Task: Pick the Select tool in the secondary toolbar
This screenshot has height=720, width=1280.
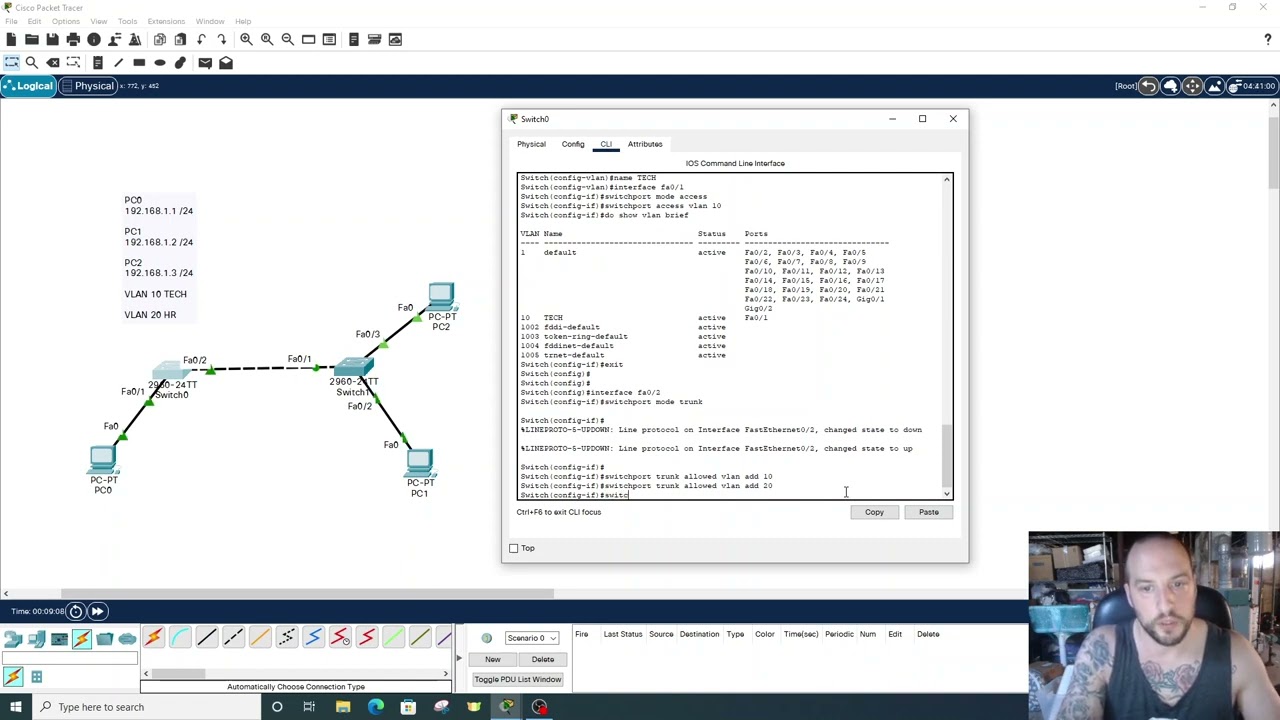Action: click(x=11, y=62)
